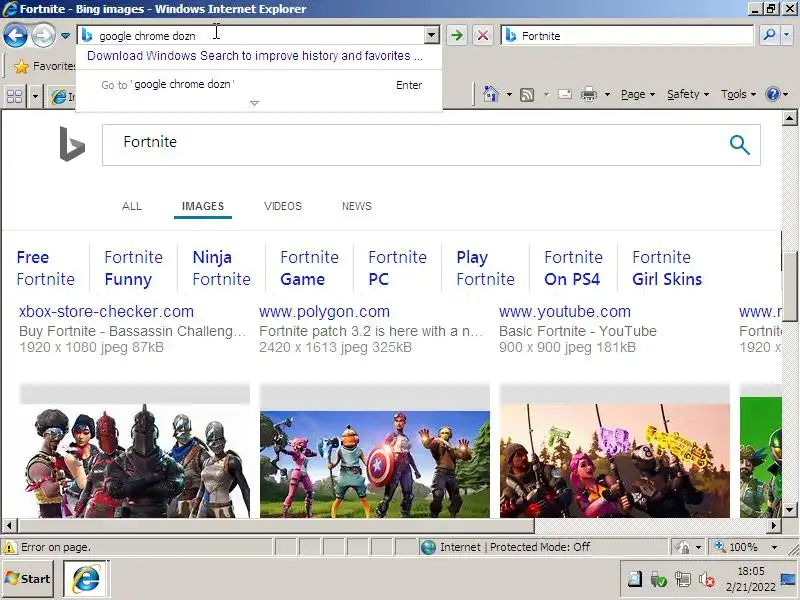The height and width of the screenshot is (600, 800).
Task: Click the vertical scrollbar down arrow
Action: point(789,509)
